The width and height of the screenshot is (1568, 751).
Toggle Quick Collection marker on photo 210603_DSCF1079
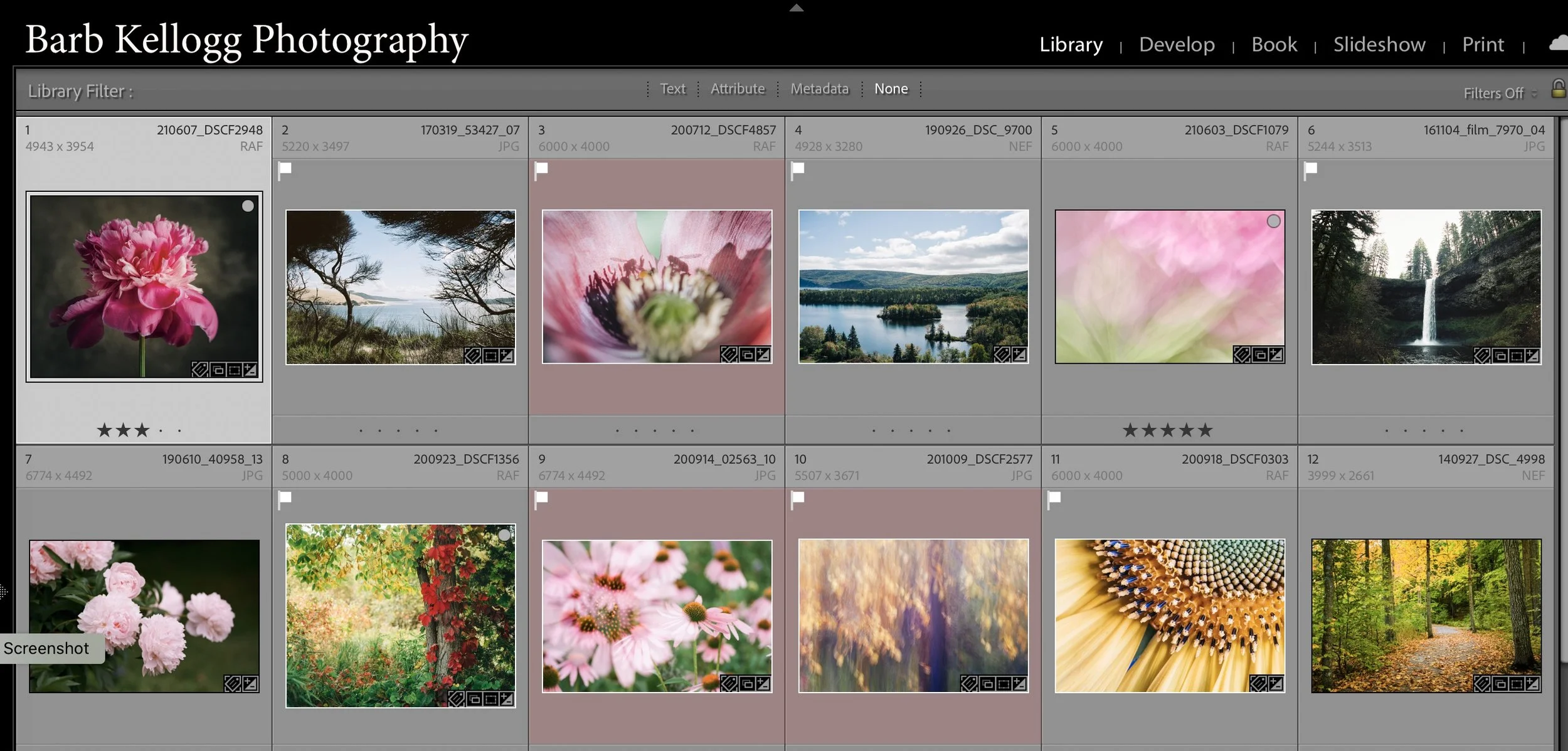point(1273,221)
